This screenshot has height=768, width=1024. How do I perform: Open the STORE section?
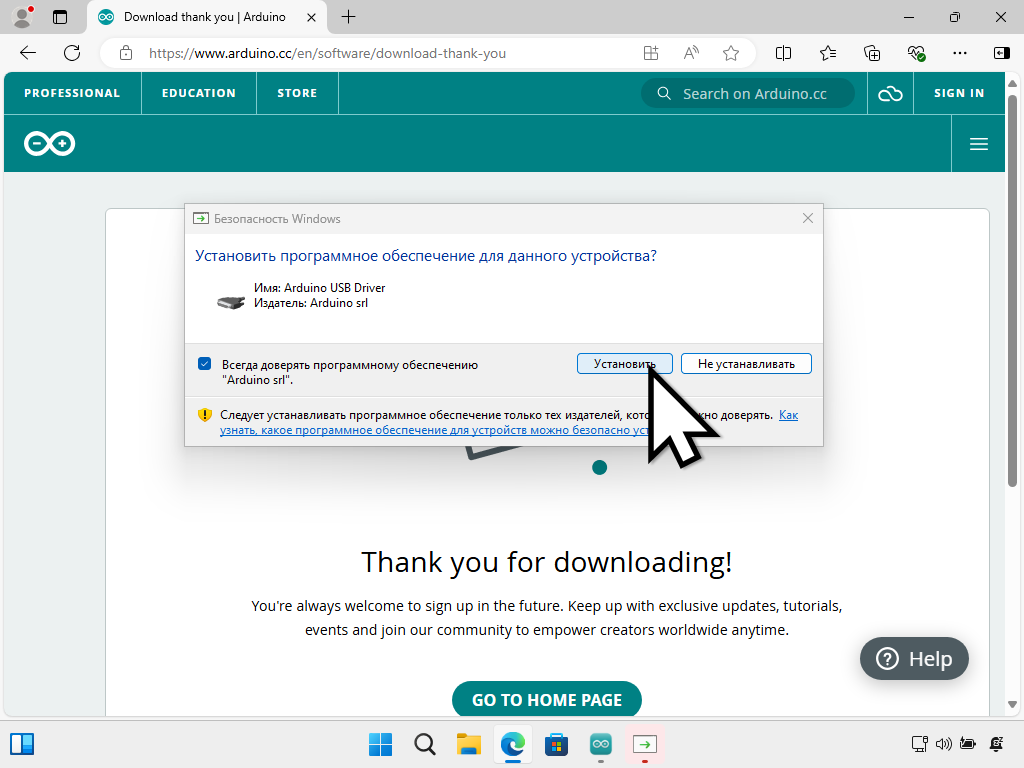pyautogui.click(x=297, y=93)
